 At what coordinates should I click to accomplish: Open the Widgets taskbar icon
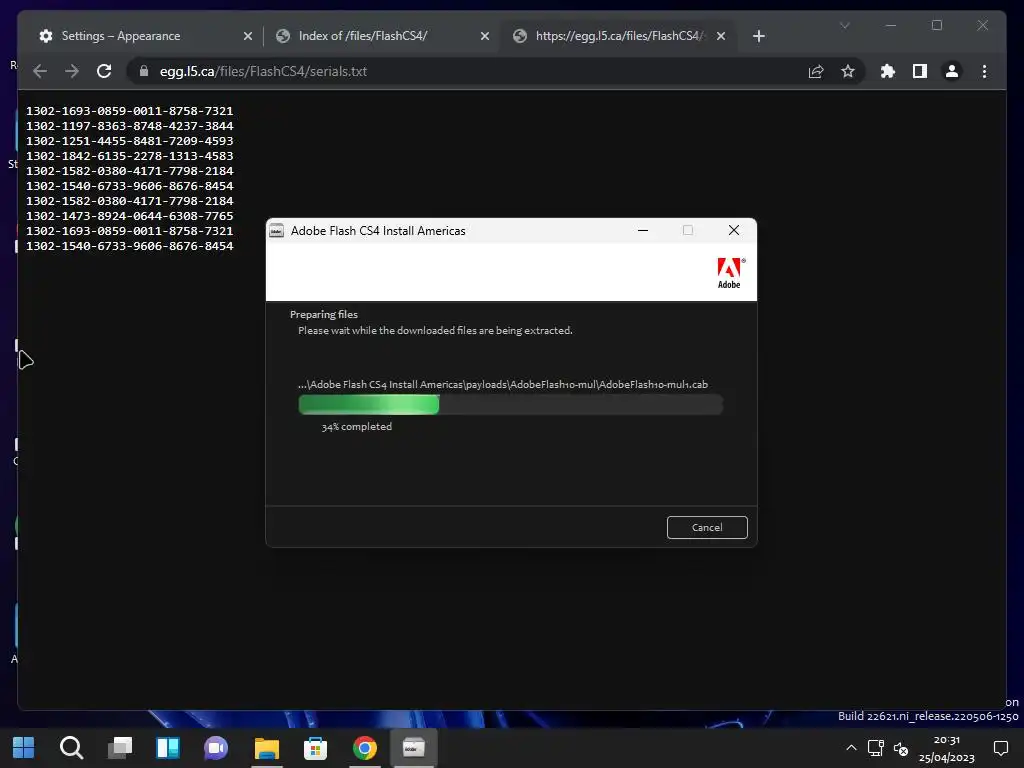[x=168, y=747]
